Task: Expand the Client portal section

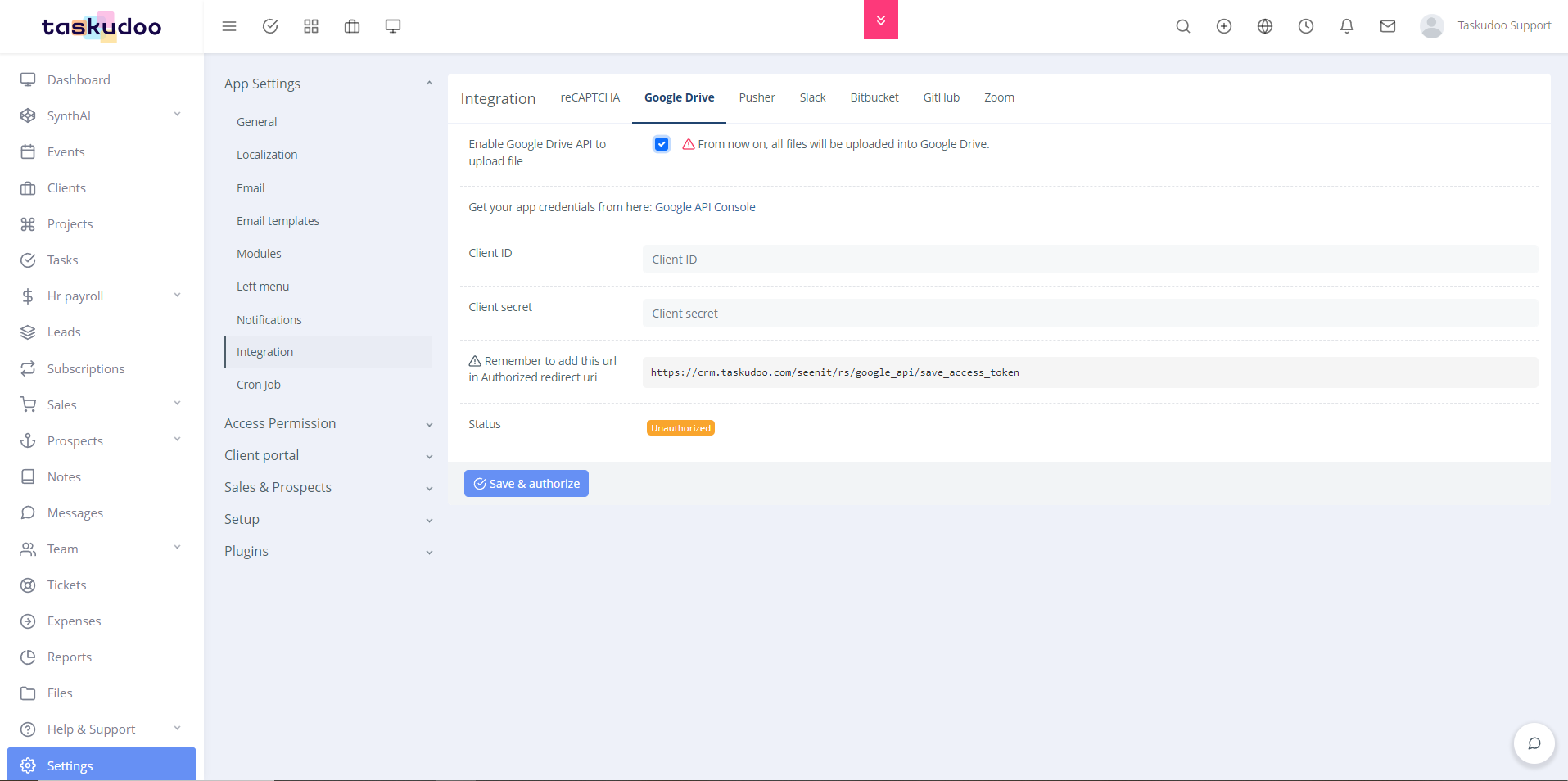Action: [328, 455]
